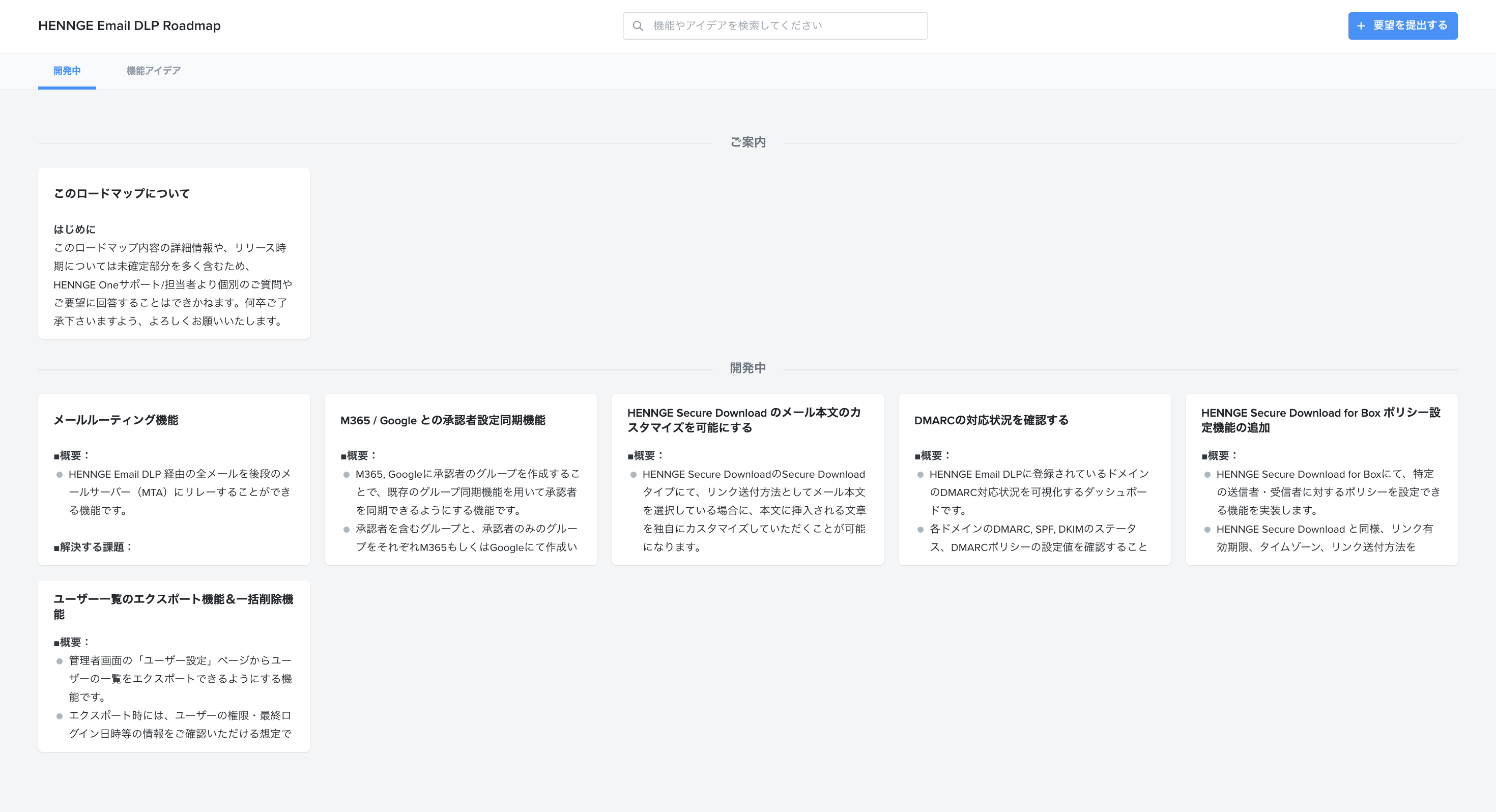1496x812 pixels.
Task: Open the Secure Download メール本文カスタマイズ card
Action: point(747,479)
